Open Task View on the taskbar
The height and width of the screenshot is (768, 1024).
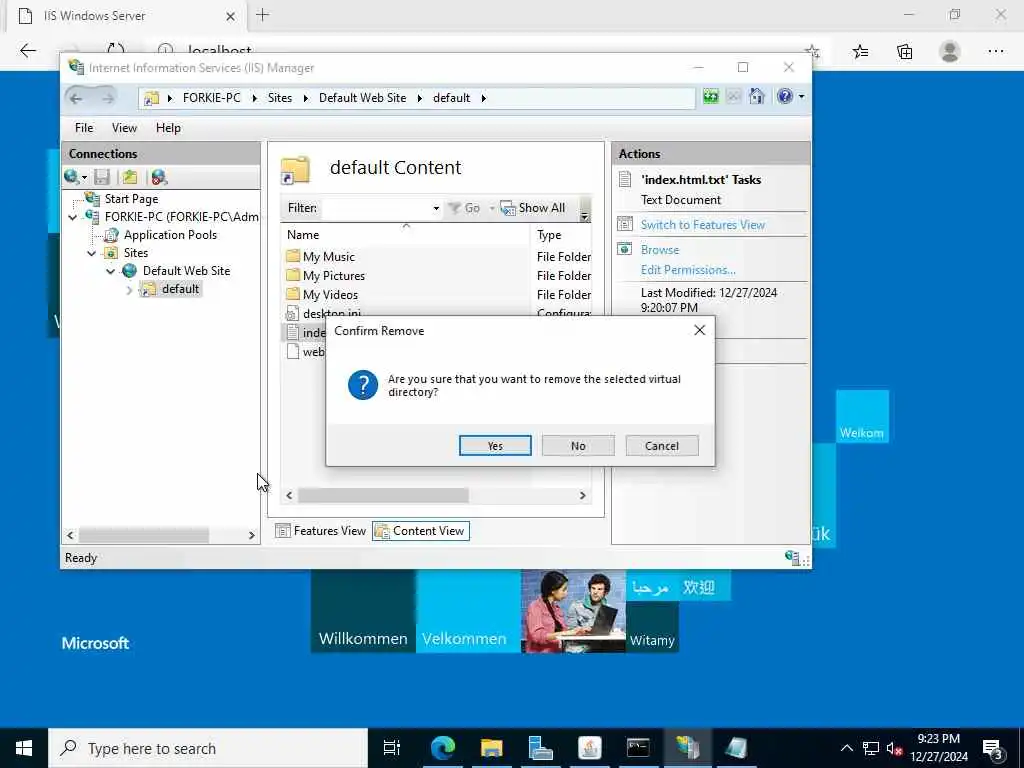click(x=392, y=748)
